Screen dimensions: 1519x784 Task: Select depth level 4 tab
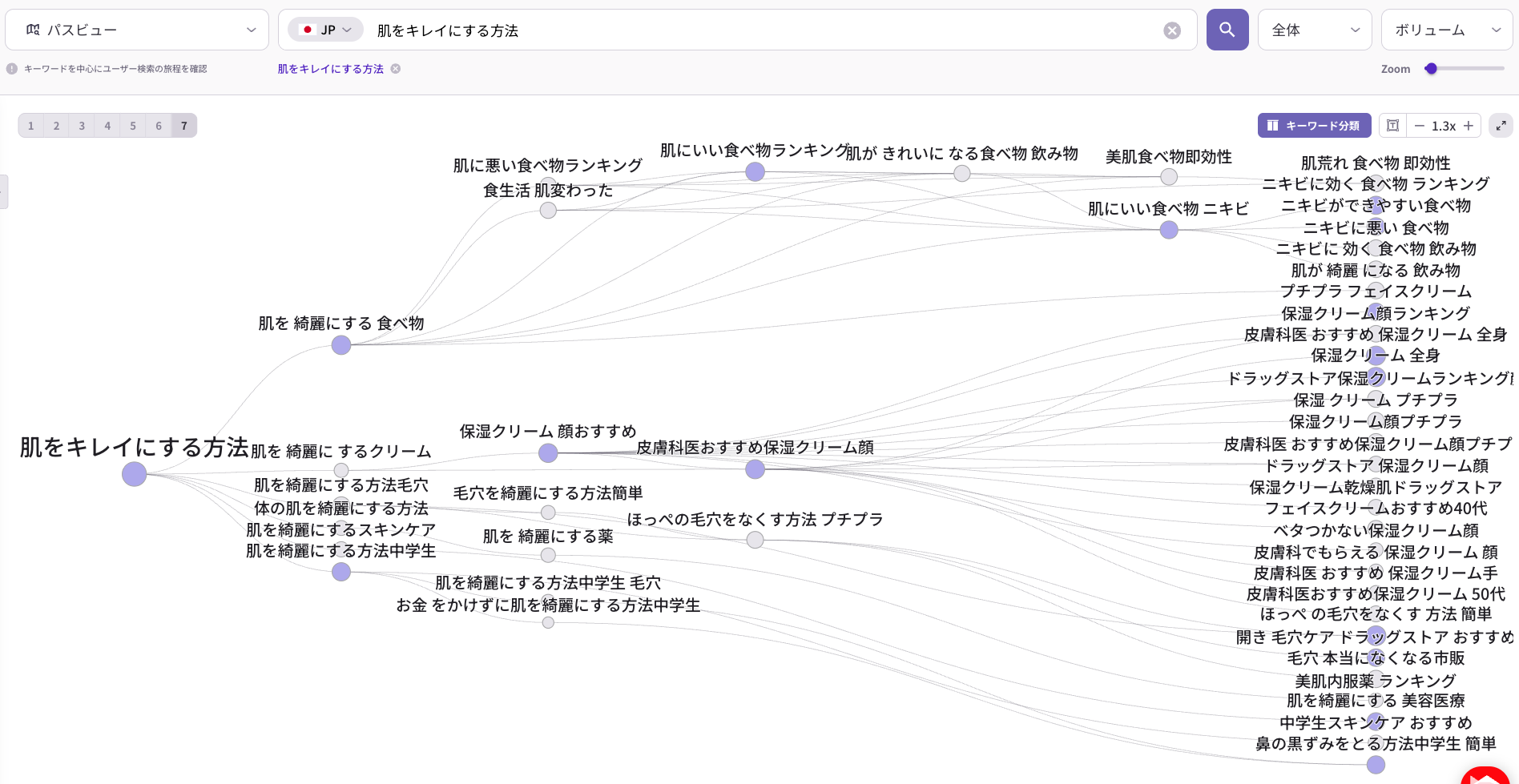coord(107,126)
